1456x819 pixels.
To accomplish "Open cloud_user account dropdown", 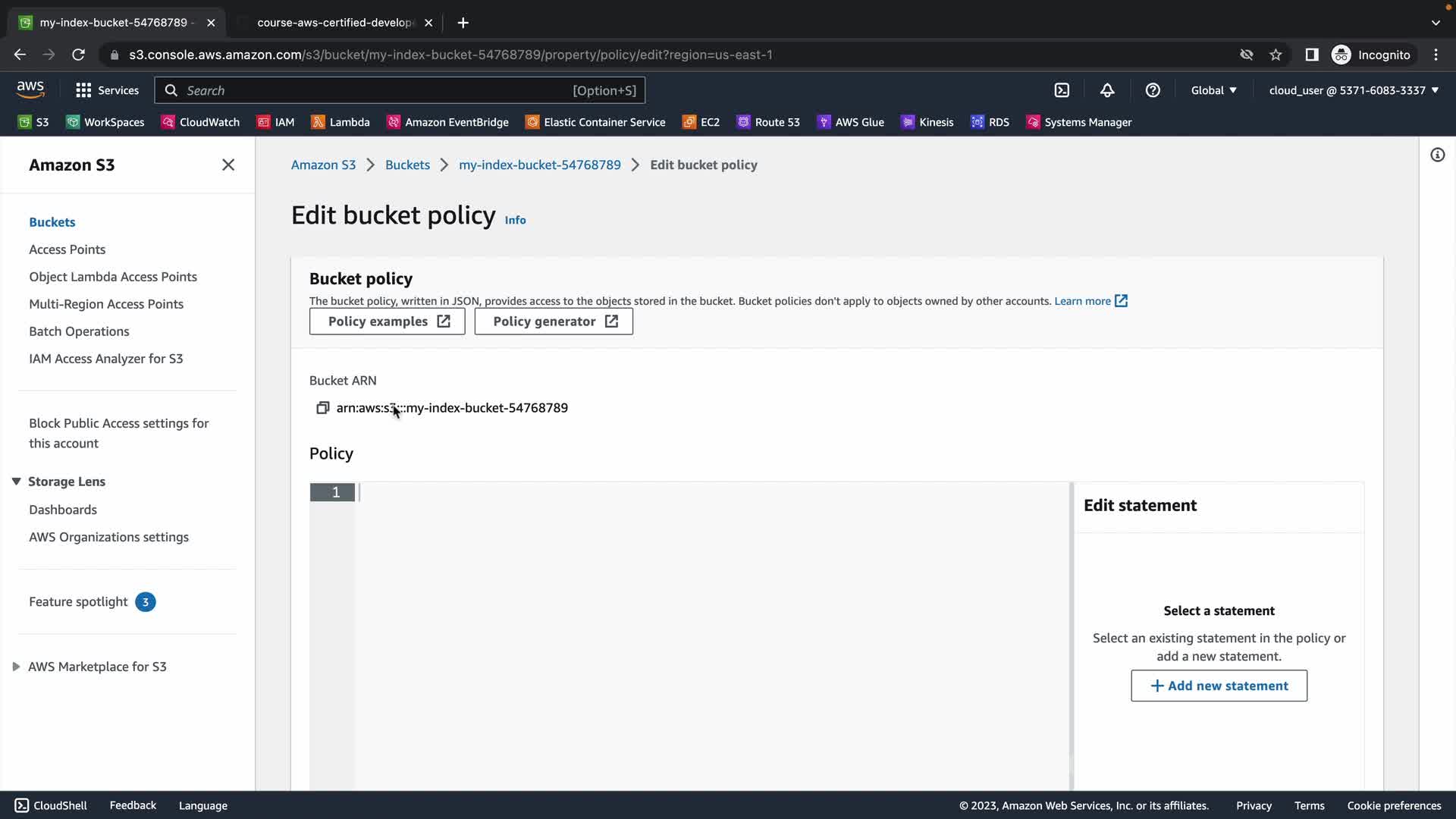I will pyautogui.click(x=1354, y=90).
